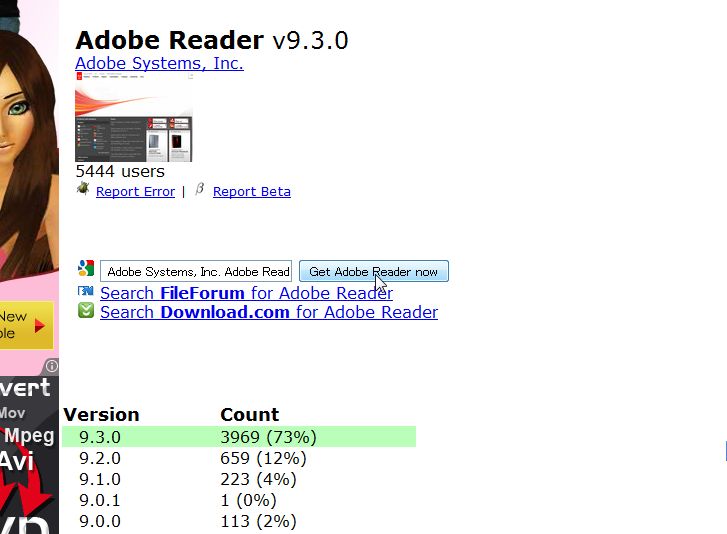Select the 1 (0%) count cell
This screenshot has height=534, width=727.
(249, 500)
